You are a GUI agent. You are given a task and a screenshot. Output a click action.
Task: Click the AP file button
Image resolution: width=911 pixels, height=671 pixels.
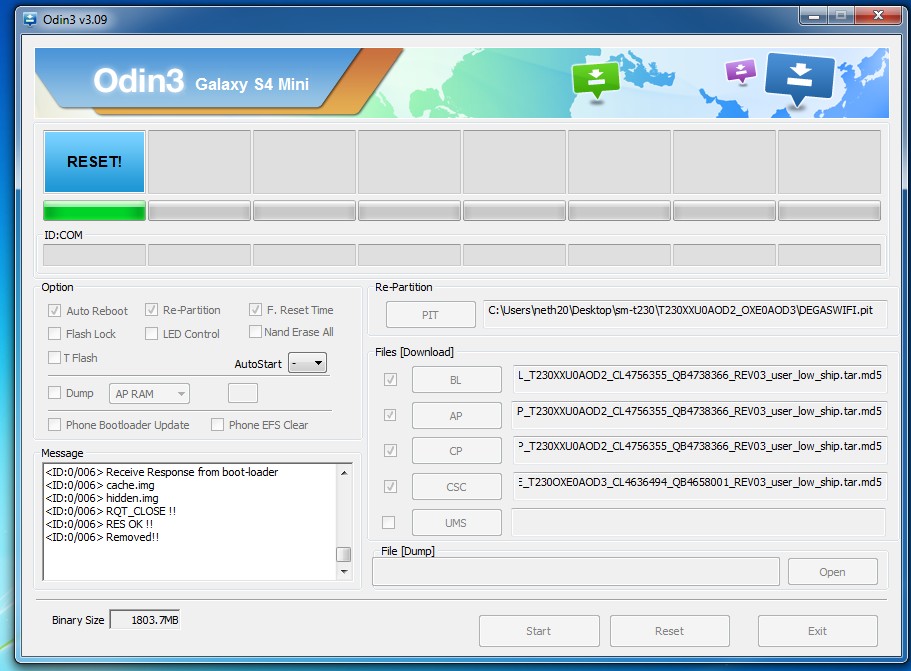tap(457, 415)
